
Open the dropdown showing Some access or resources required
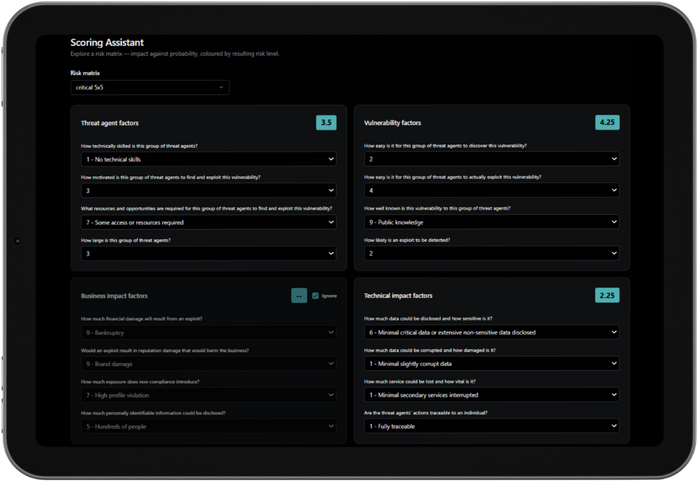click(208, 222)
